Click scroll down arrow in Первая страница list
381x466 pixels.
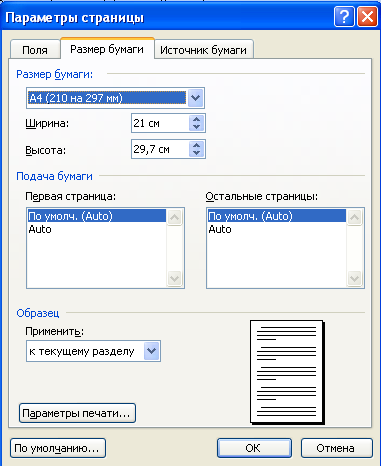tap(175, 278)
